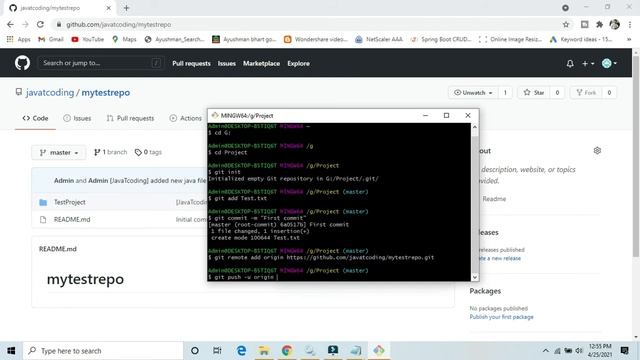The height and width of the screenshot is (360, 640).
Task: Click the git push command line in terminal
Action: pyautogui.click(x=243, y=277)
